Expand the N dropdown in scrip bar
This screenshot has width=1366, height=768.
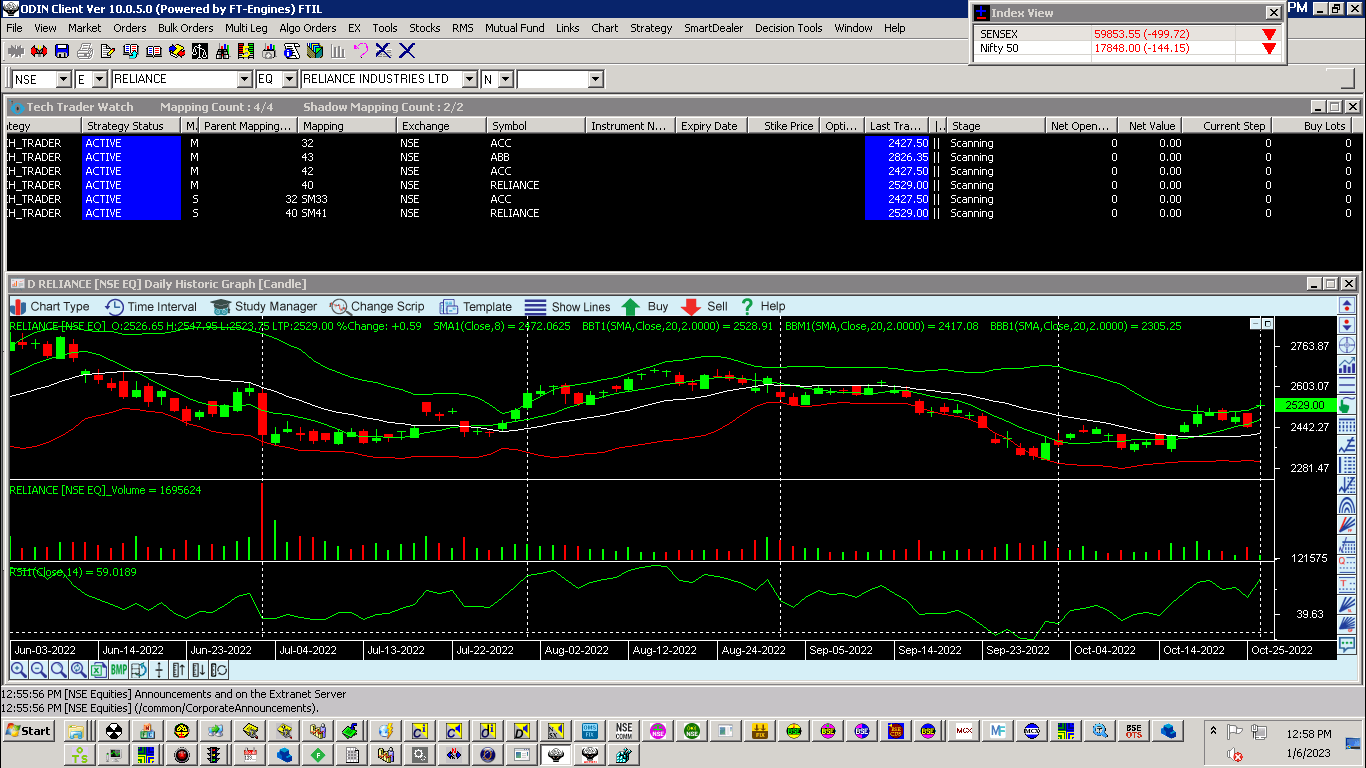coord(505,79)
